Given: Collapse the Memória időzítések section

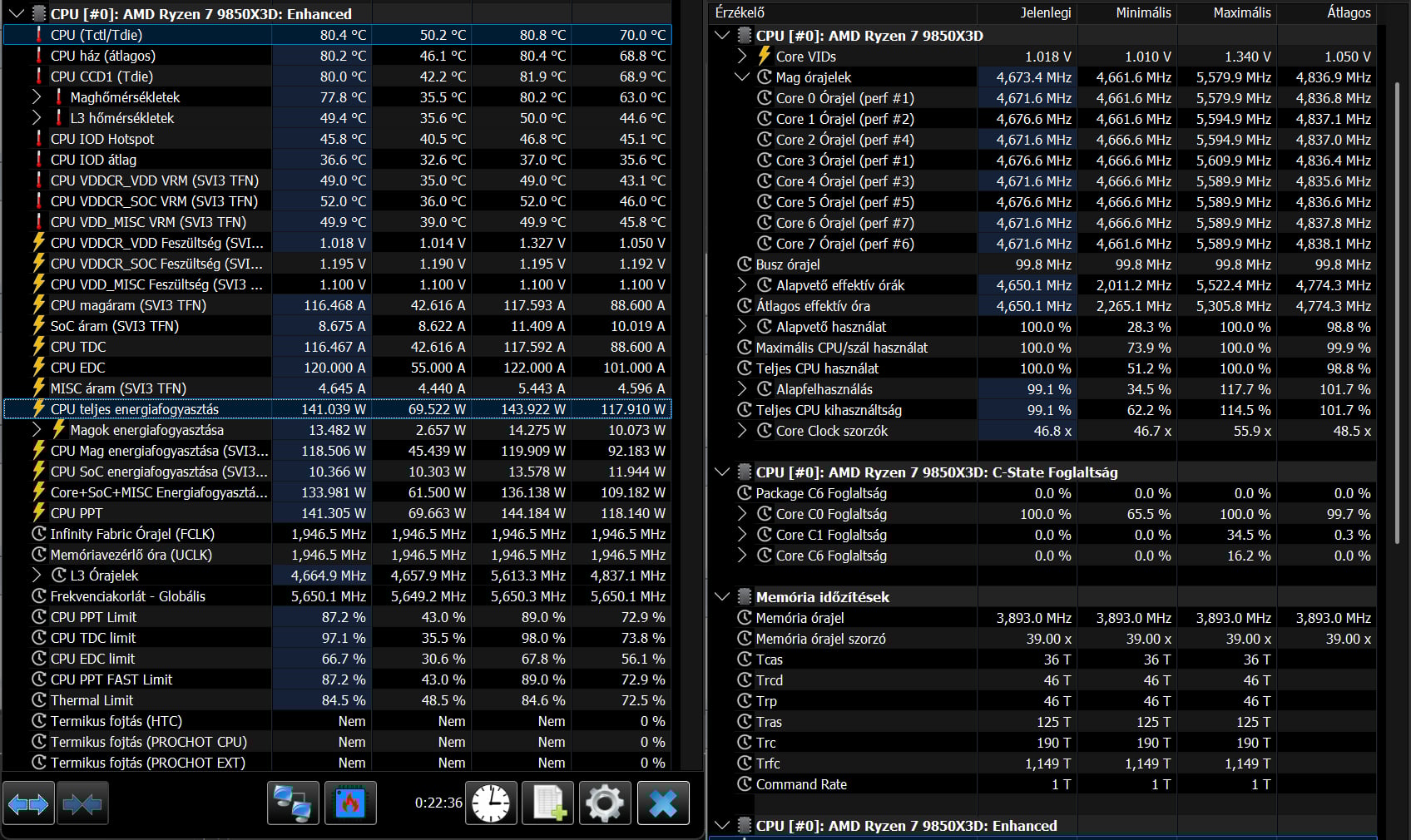Looking at the screenshot, I should coord(721,597).
